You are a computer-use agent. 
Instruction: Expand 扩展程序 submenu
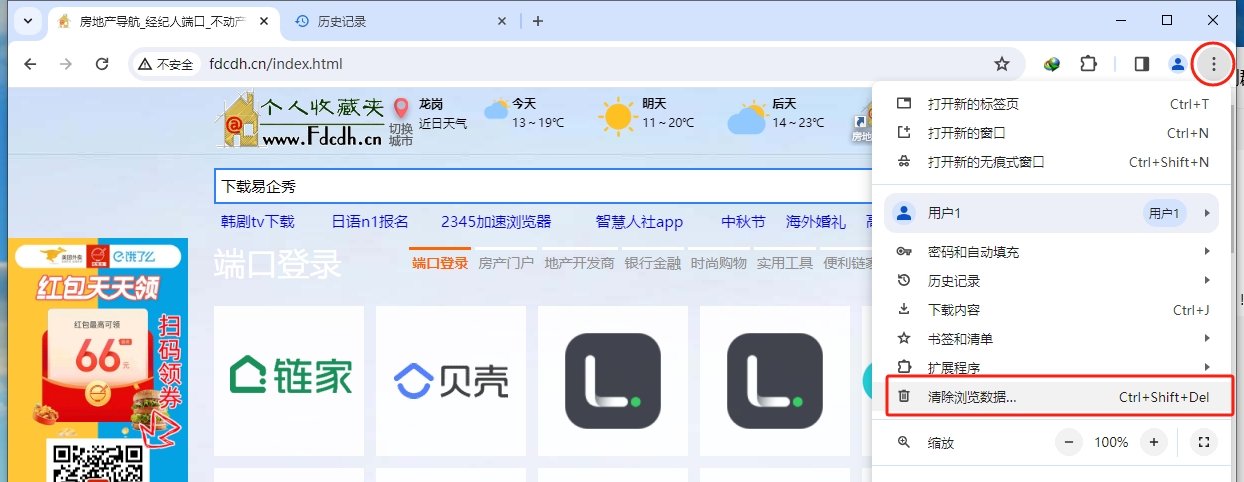(1053, 367)
